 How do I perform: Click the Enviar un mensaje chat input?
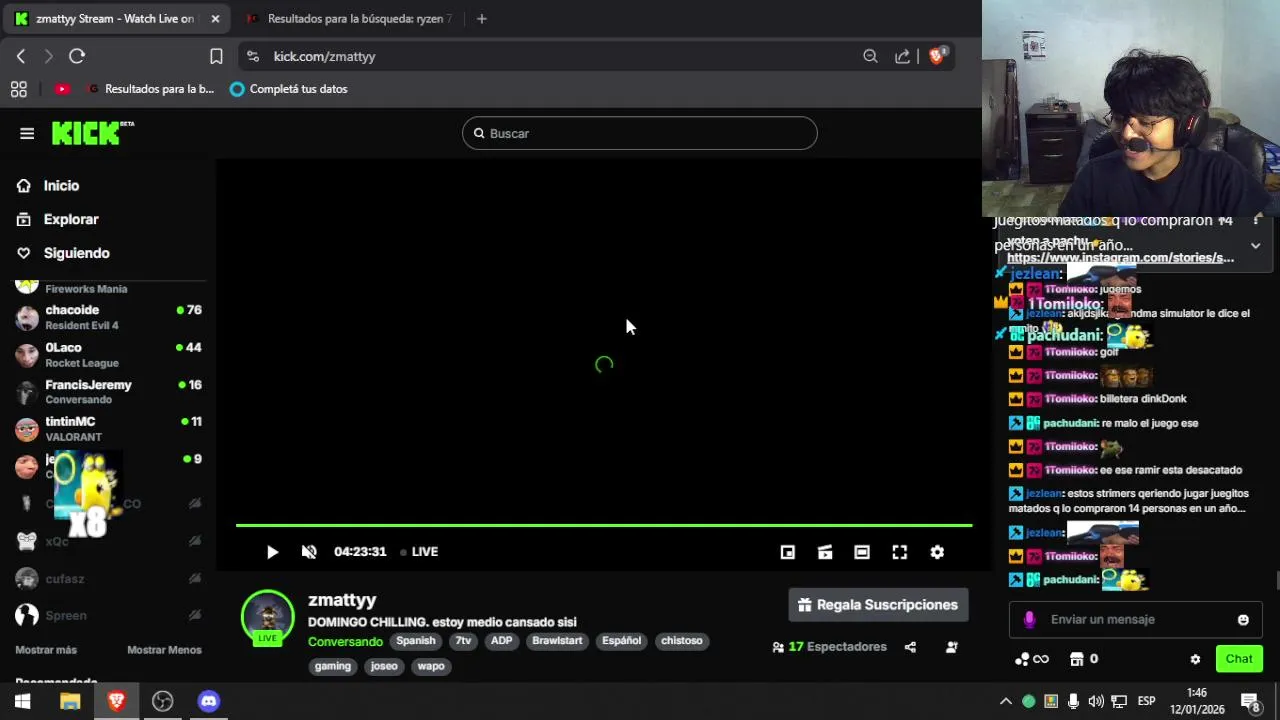tap(1135, 620)
